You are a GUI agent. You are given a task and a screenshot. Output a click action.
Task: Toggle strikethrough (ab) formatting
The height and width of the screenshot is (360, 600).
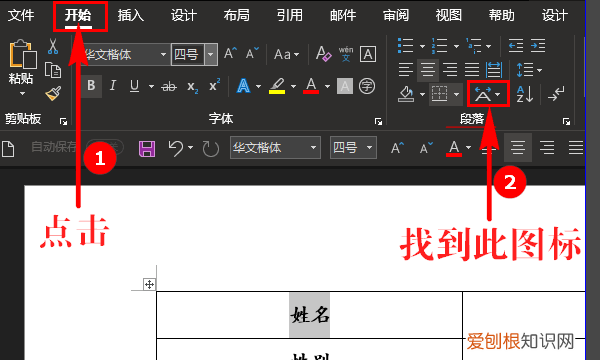pyautogui.click(x=169, y=86)
